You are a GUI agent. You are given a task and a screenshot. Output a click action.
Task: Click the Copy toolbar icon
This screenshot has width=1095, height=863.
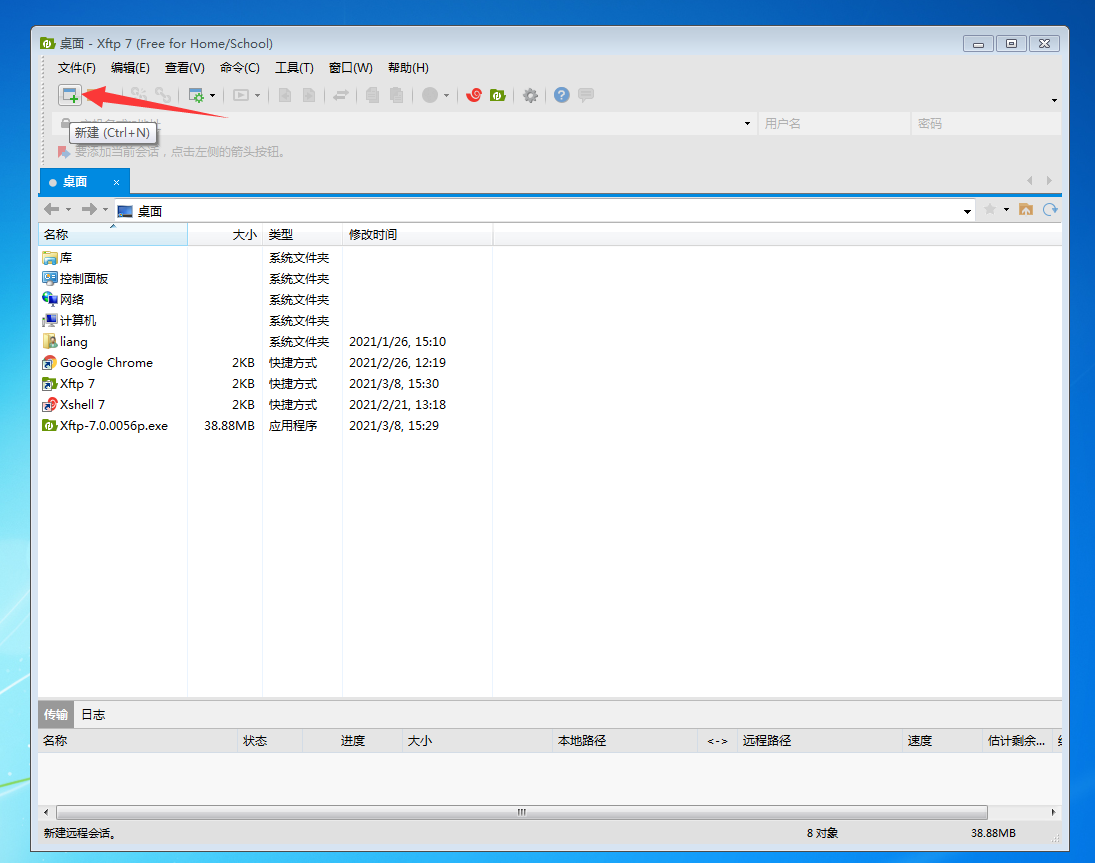click(x=373, y=95)
